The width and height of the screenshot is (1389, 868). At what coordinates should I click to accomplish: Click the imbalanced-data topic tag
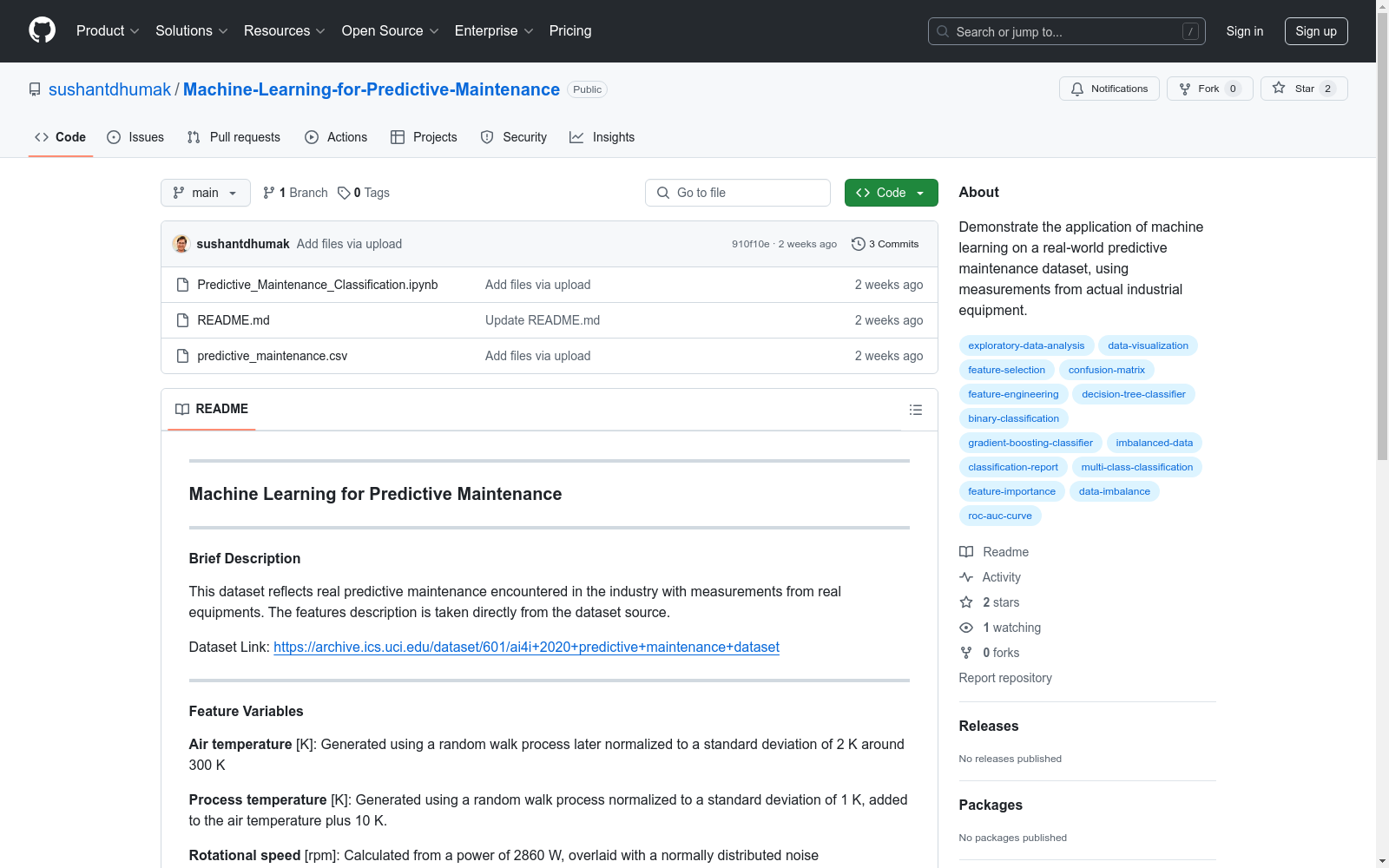click(1154, 443)
